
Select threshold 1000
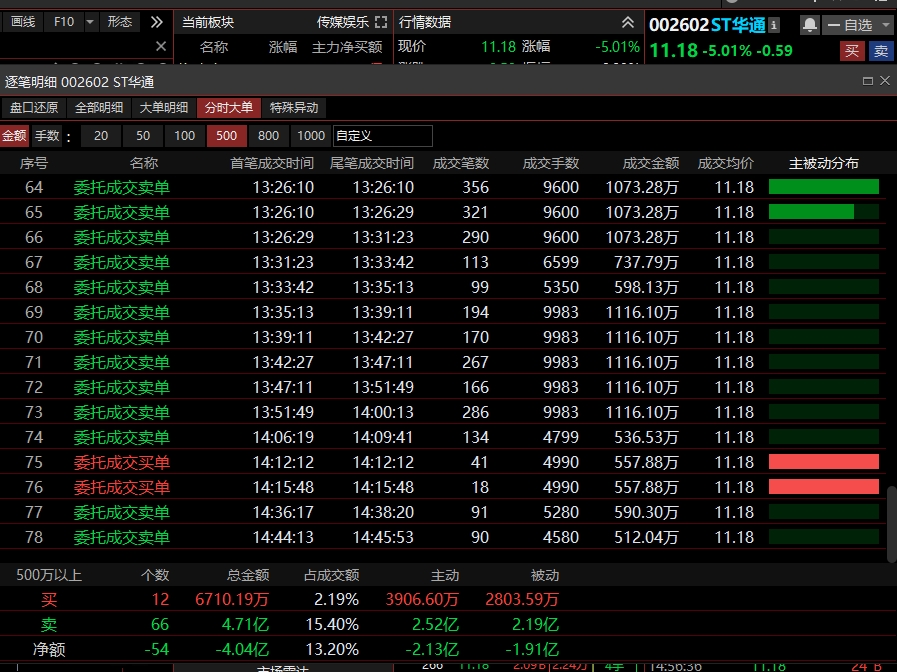pyautogui.click(x=311, y=136)
